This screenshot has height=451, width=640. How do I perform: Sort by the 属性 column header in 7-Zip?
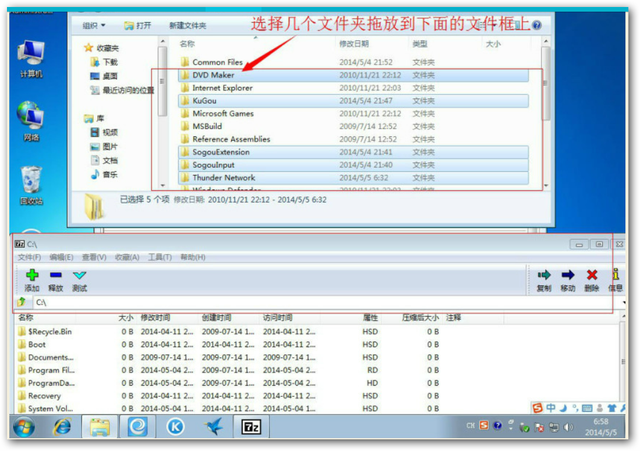[370, 318]
